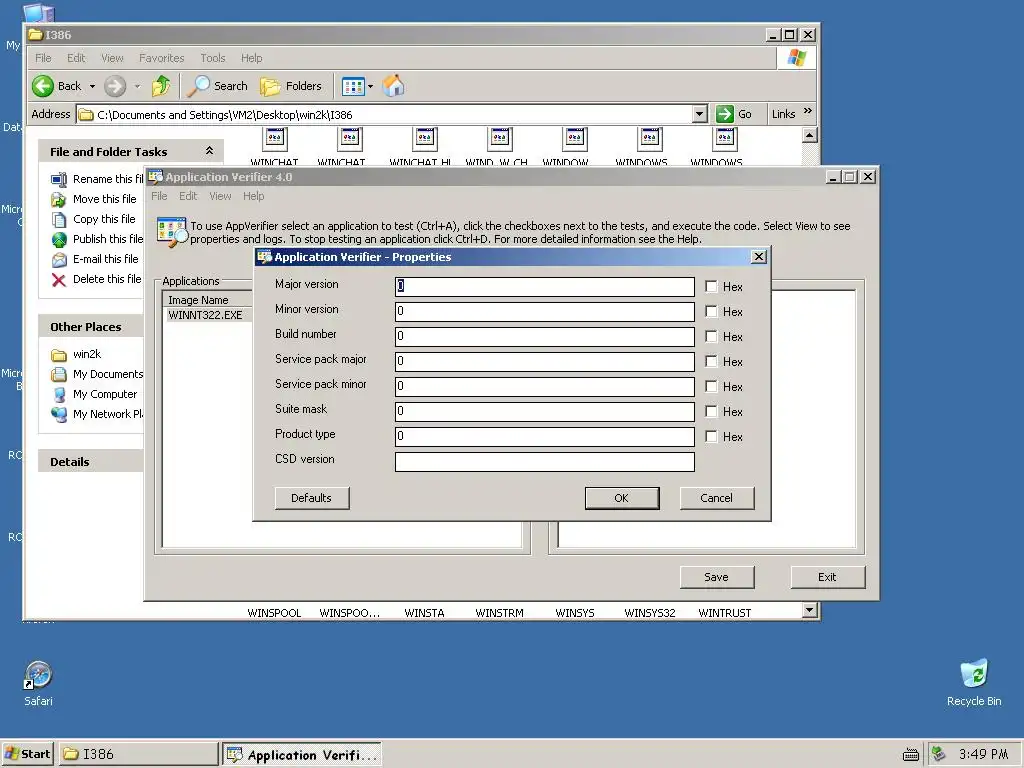Enable Hex for Build number
Image resolution: width=1024 pixels, height=768 pixels.
pyautogui.click(x=711, y=336)
